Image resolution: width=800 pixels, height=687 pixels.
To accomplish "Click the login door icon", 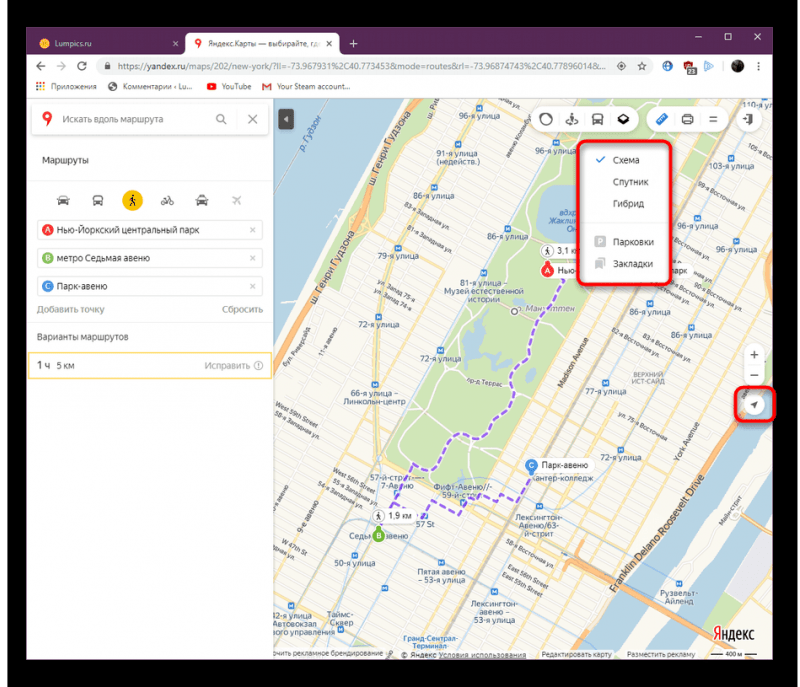I will click(x=748, y=119).
